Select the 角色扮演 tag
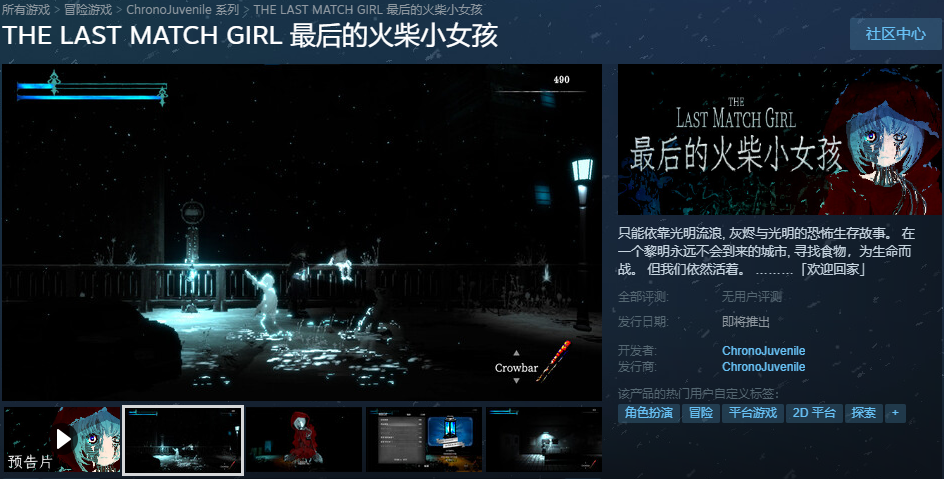Image resolution: width=944 pixels, height=479 pixels. click(648, 413)
